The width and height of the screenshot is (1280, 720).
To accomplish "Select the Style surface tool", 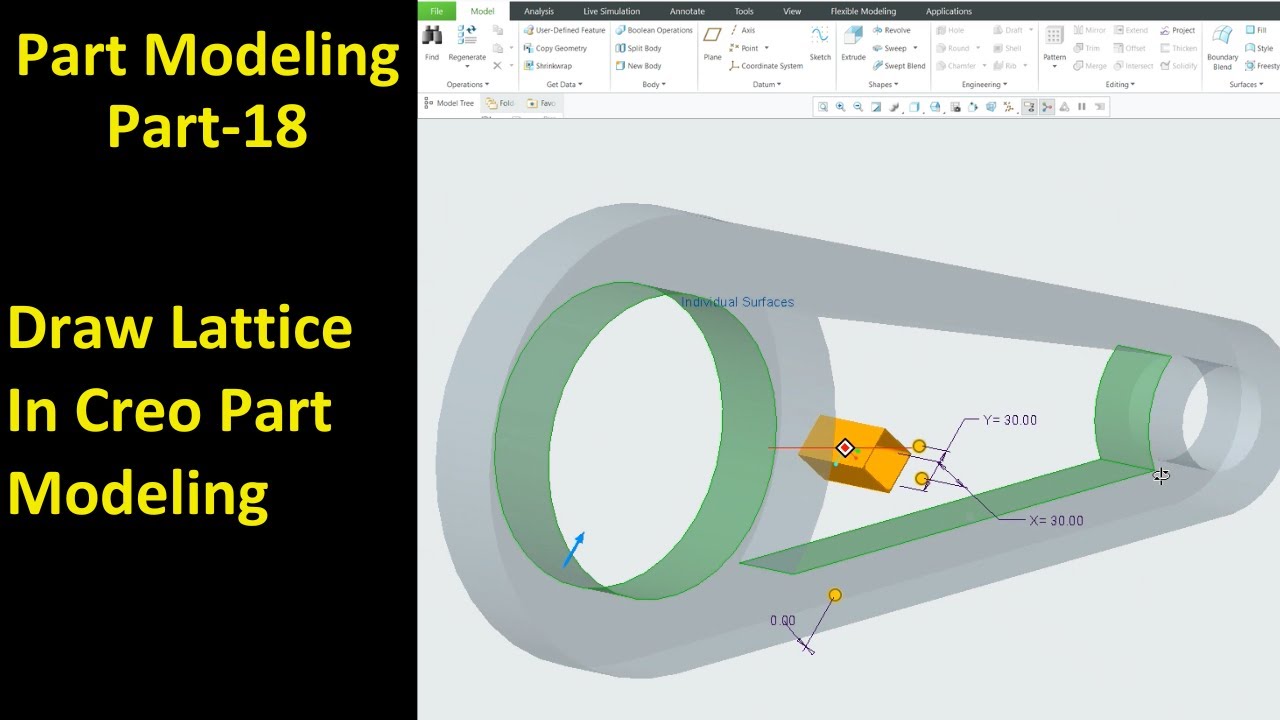I will [x=1258, y=48].
